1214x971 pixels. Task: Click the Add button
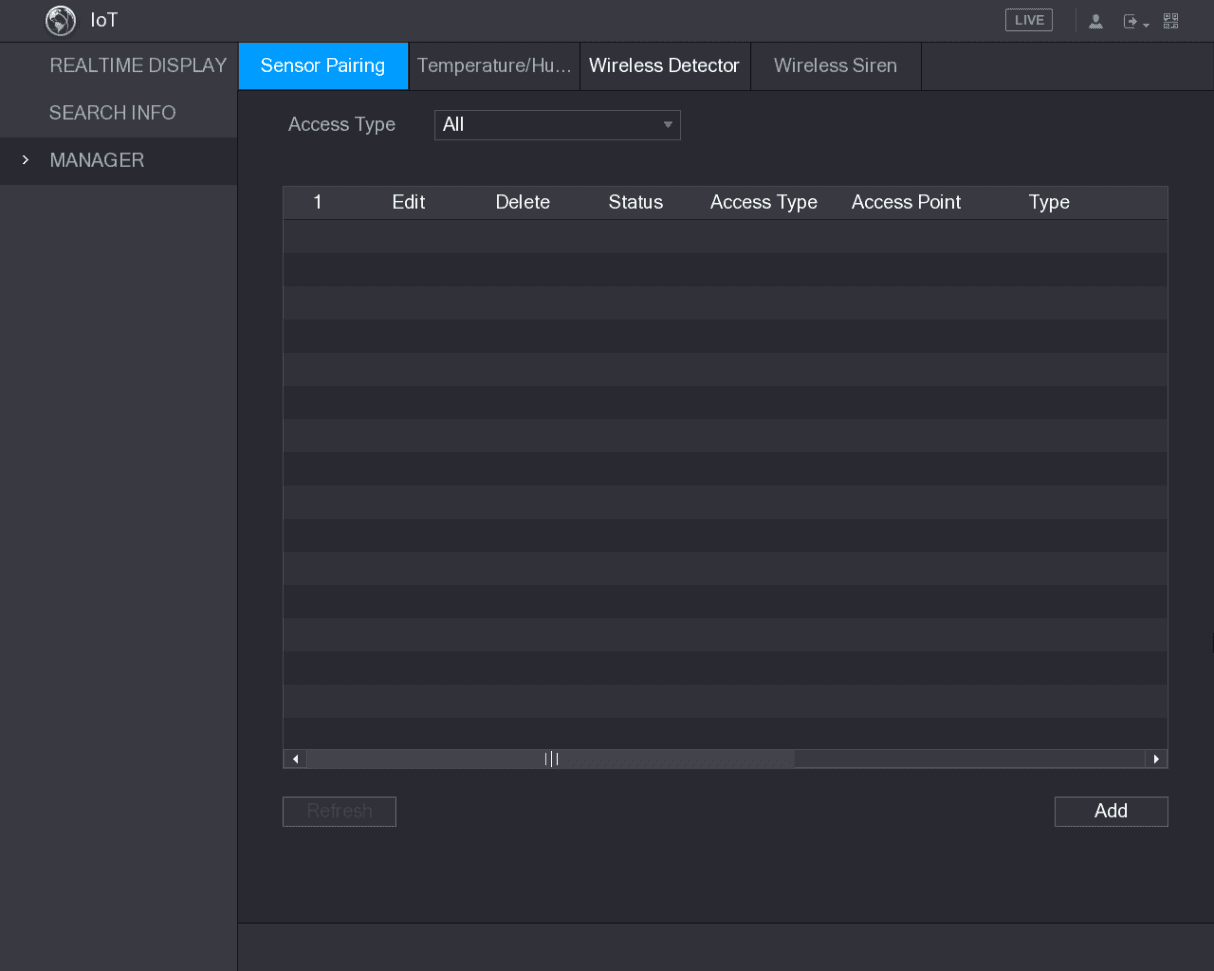coord(1111,811)
